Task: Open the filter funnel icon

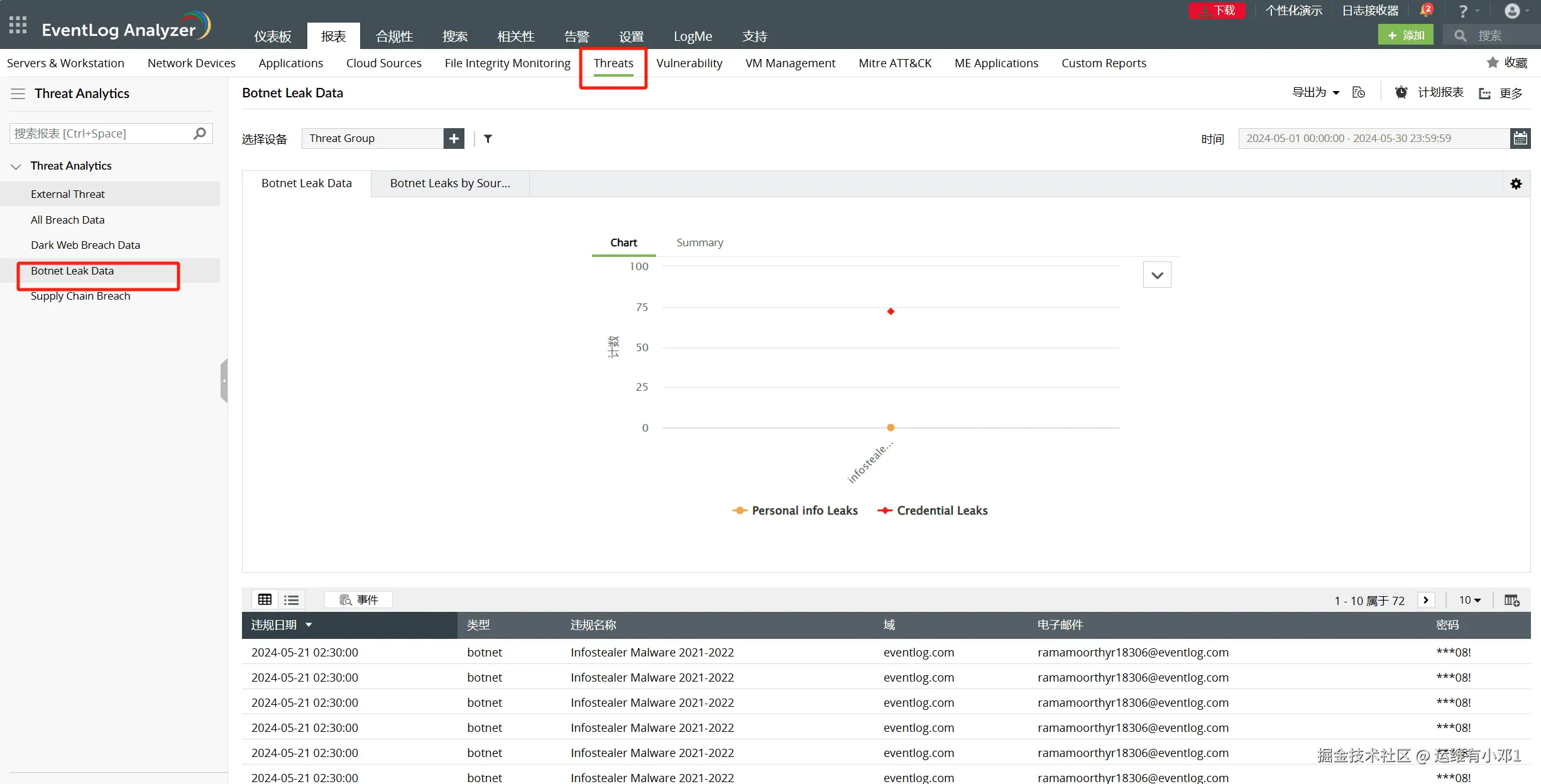Action: [x=488, y=139]
